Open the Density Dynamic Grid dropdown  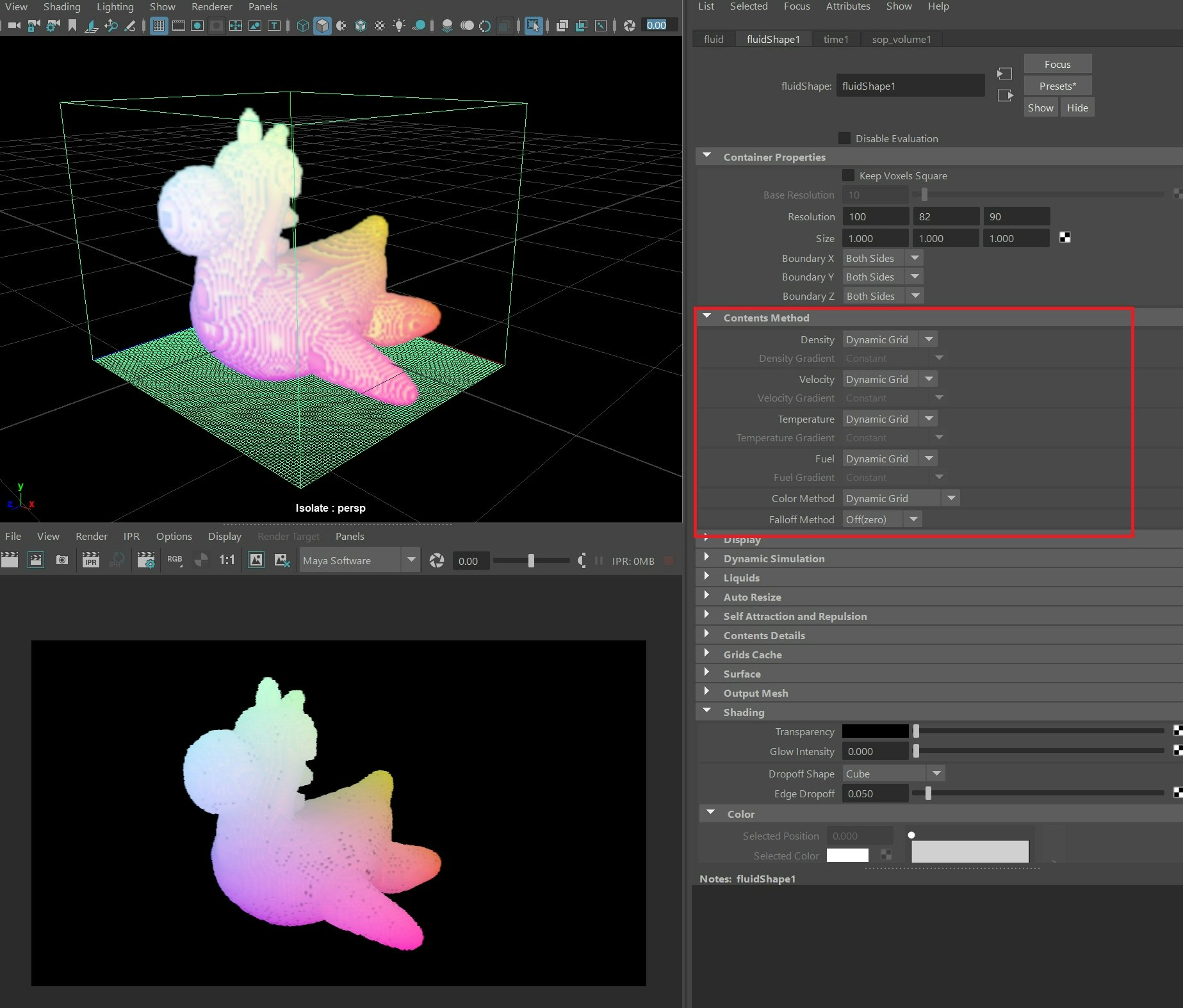click(890, 339)
